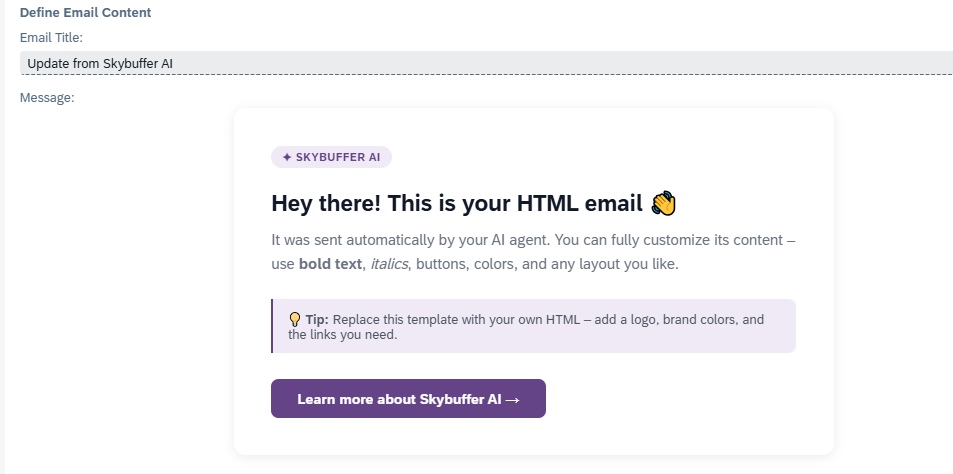Click the sparkle icon in Skybuffer AI badge
The height and width of the screenshot is (474, 953).
pos(287,157)
